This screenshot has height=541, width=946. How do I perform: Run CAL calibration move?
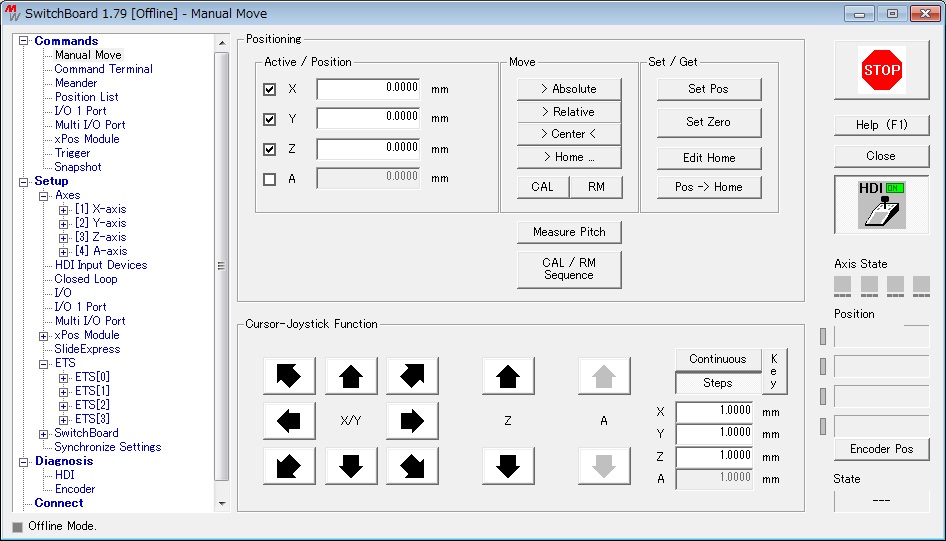[x=542, y=187]
